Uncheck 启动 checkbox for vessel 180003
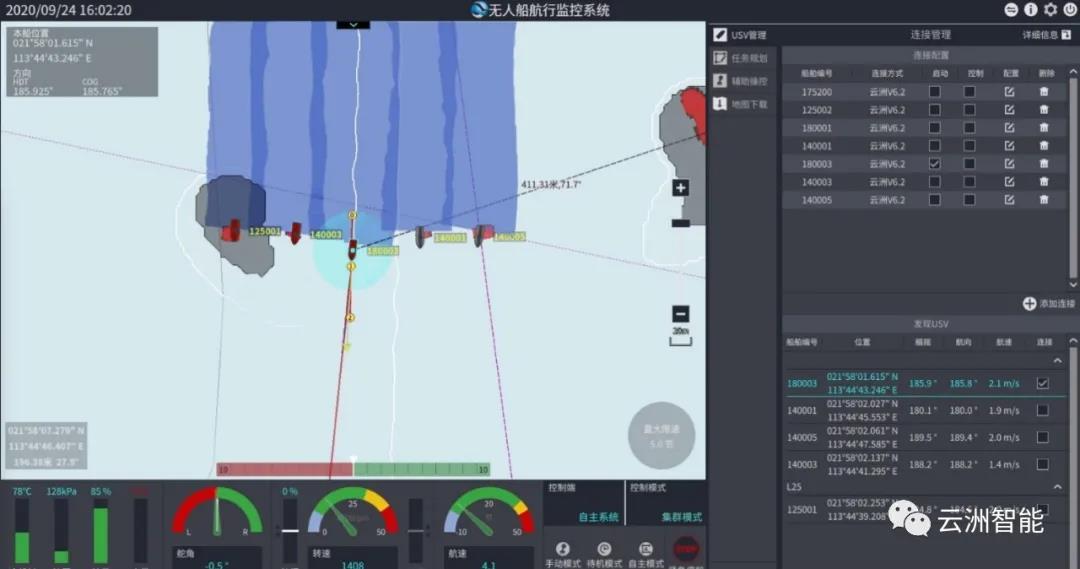1080x569 pixels. [935, 164]
